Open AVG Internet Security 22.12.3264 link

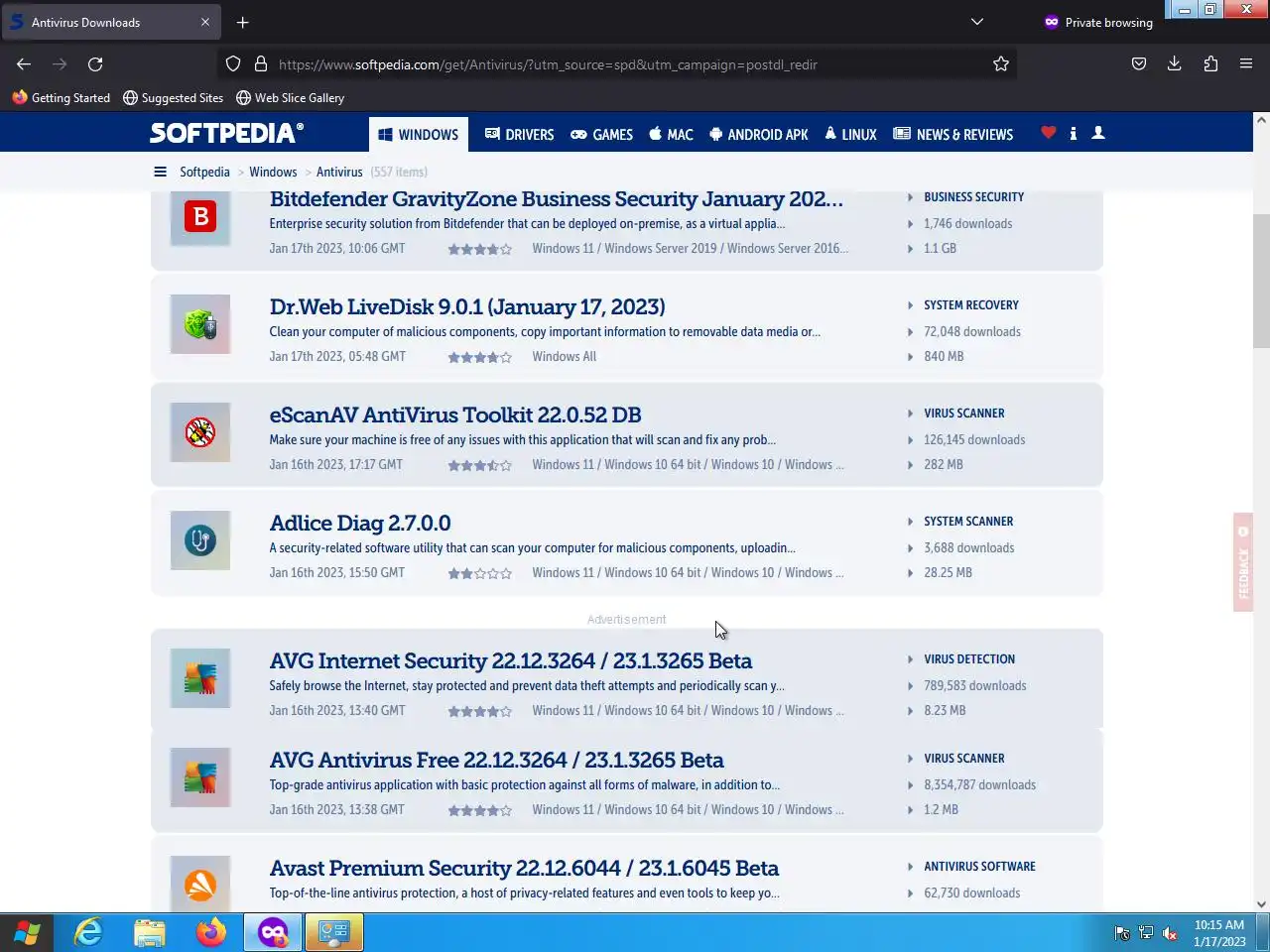(x=511, y=661)
